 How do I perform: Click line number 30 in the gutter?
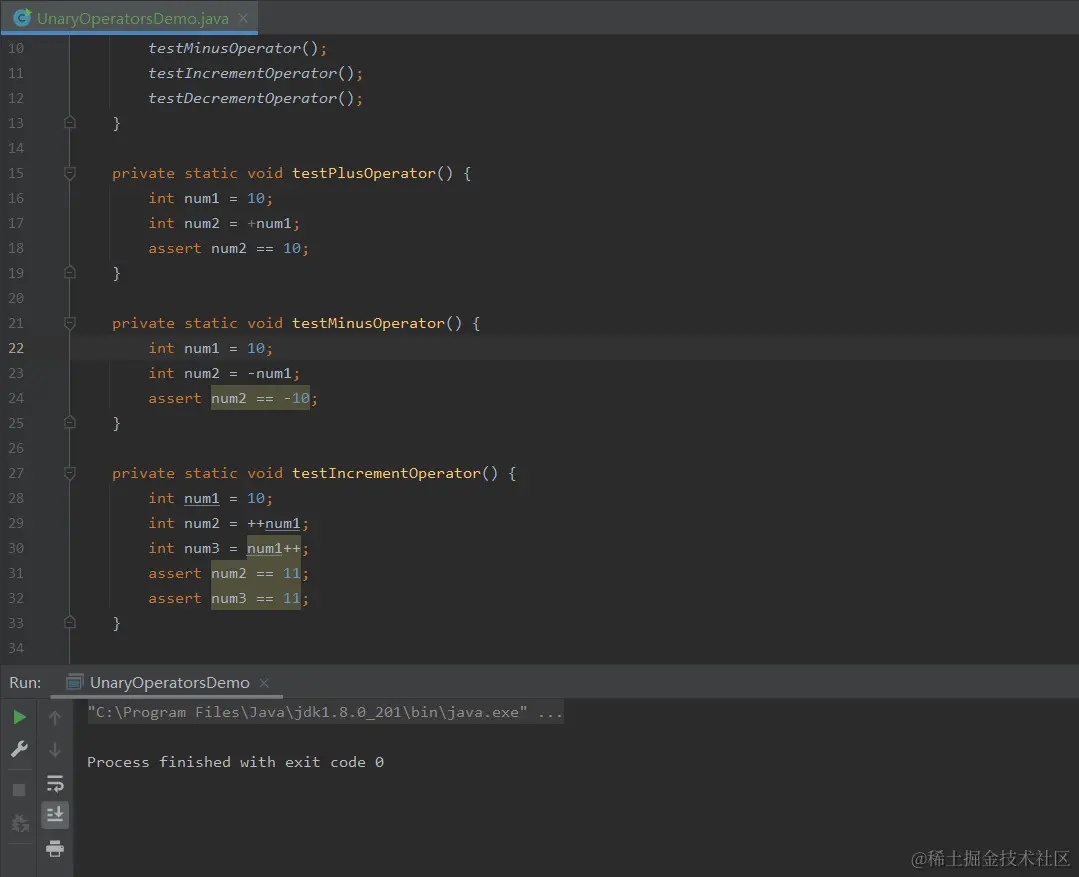[16, 548]
